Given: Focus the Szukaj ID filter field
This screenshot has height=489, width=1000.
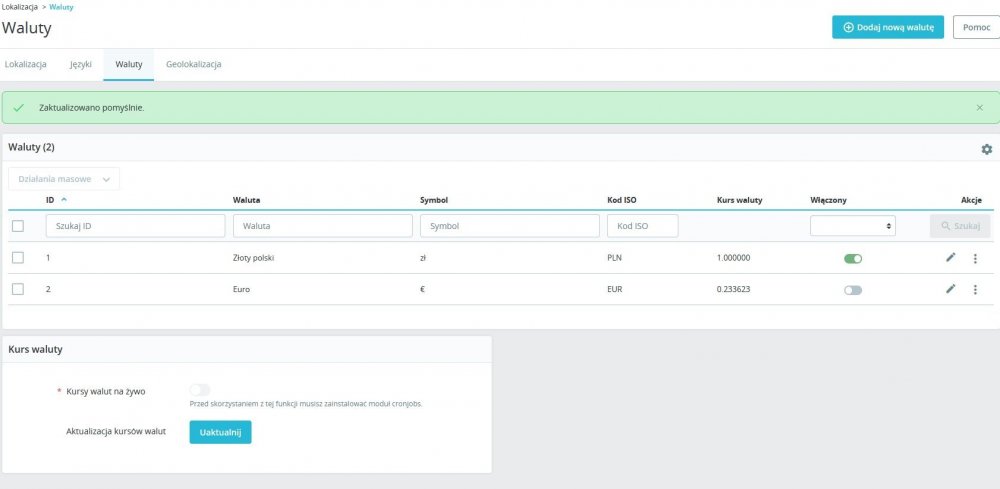Looking at the screenshot, I should (x=135, y=226).
